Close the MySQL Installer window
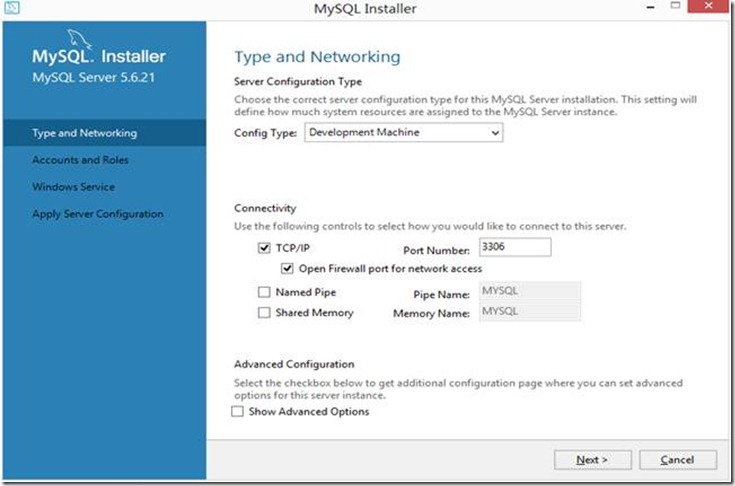 click(709, 6)
